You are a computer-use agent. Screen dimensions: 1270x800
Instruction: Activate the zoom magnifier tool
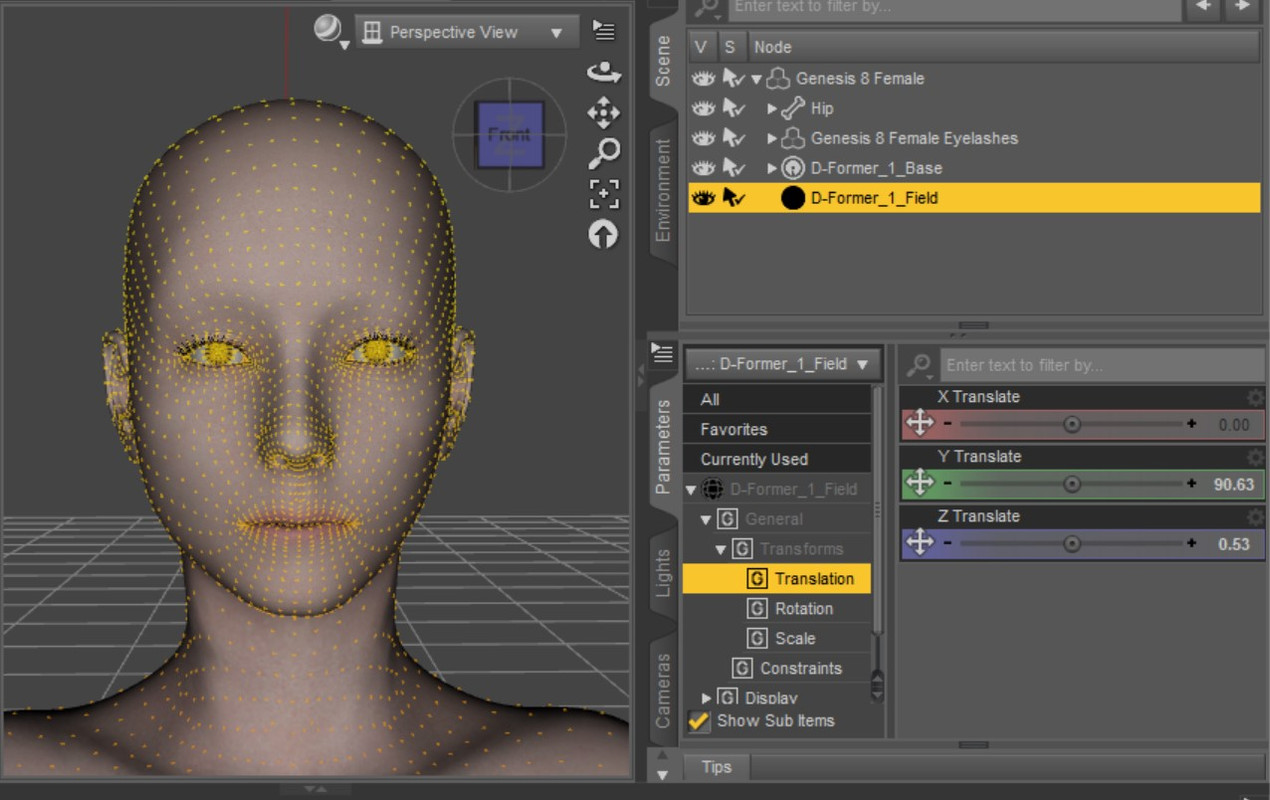click(603, 153)
